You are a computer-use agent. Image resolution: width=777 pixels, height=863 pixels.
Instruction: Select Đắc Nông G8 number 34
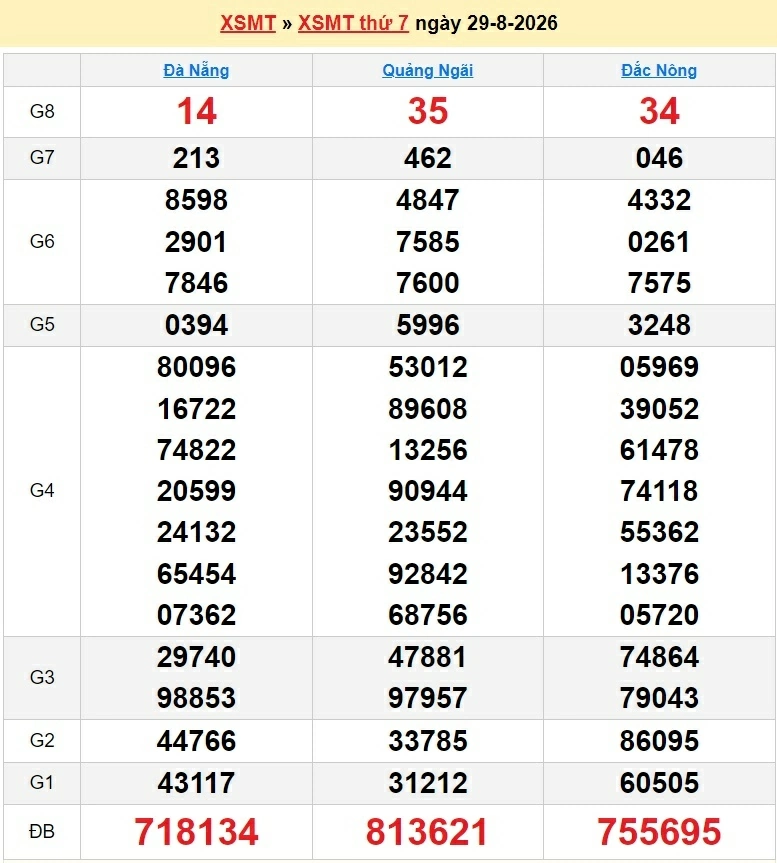pyautogui.click(x=659, y=111)
